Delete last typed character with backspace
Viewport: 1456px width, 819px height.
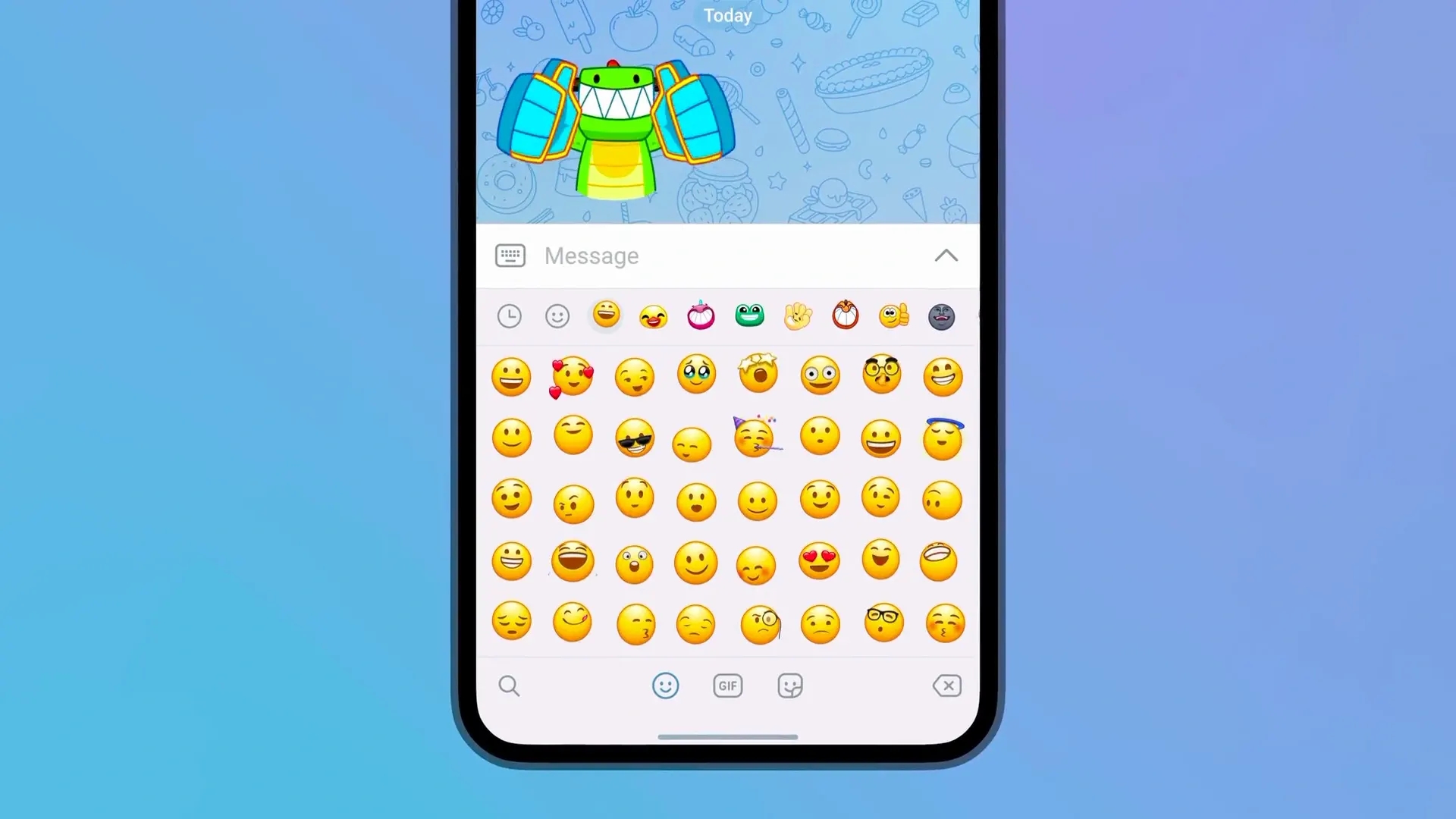click(947, 686)
